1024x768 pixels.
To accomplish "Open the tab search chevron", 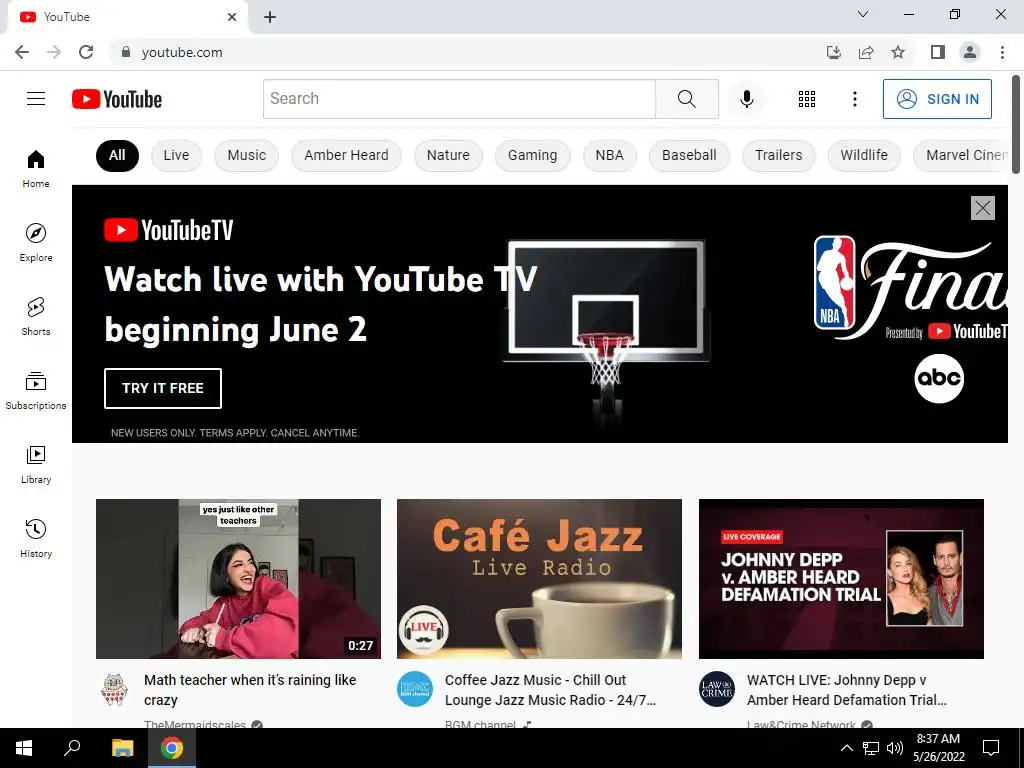I will click(863, 14).
